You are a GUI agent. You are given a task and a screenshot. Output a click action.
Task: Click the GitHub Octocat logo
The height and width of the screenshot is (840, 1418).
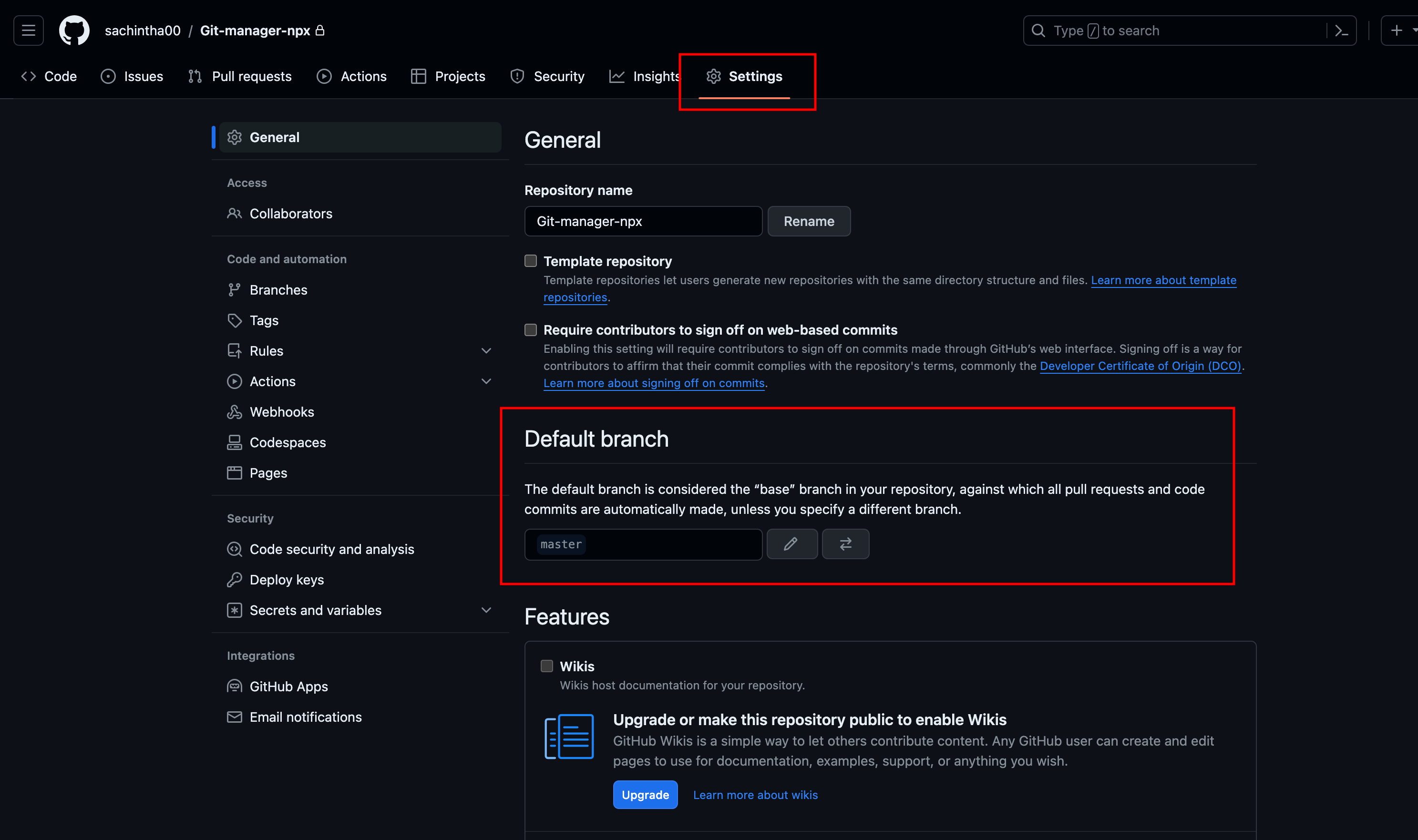74,31
